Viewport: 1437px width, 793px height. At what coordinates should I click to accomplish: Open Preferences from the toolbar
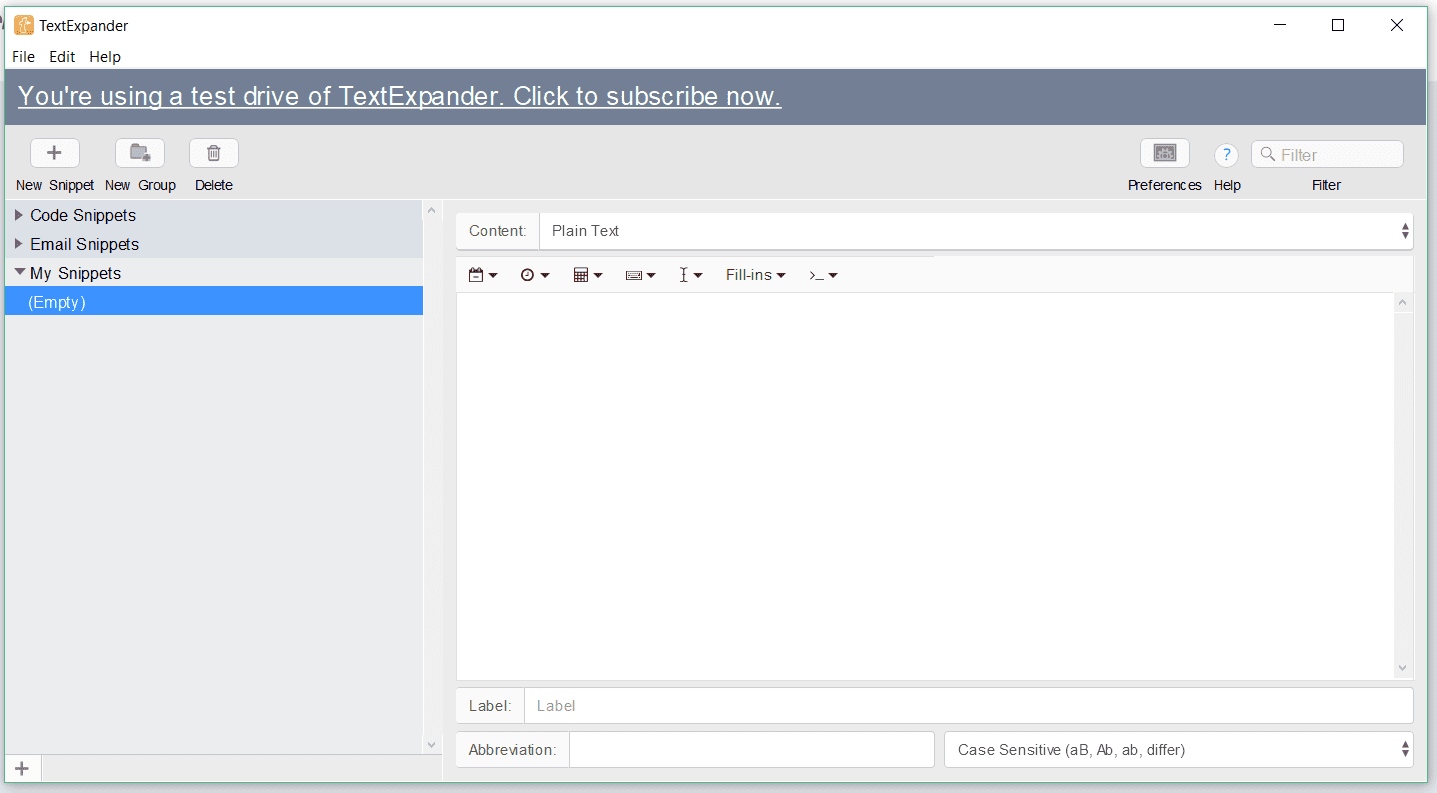(1165, 153)
